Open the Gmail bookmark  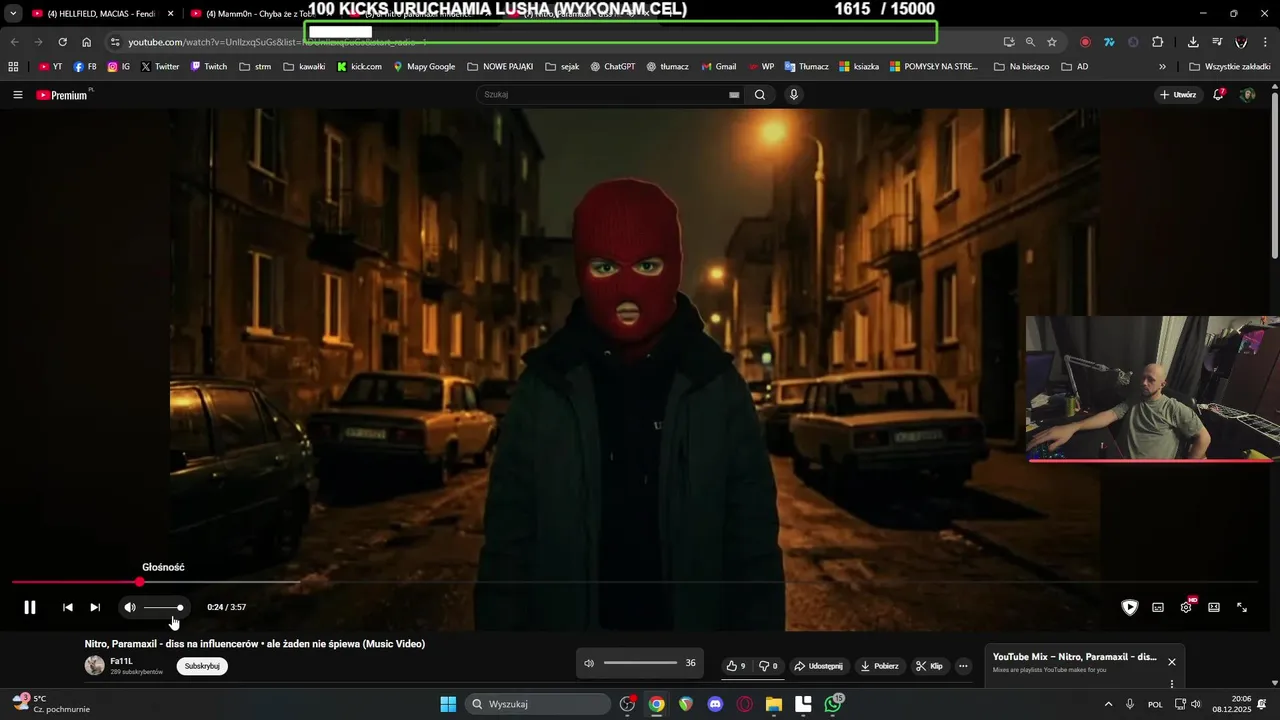(717, 67)
